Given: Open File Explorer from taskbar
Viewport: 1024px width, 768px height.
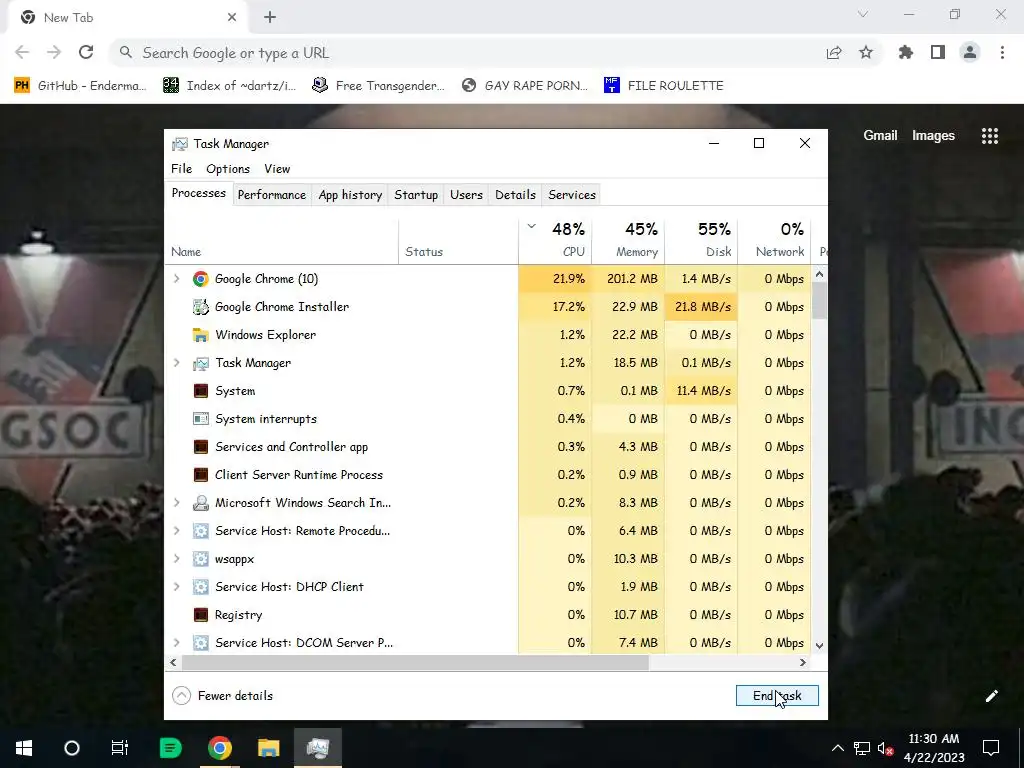Looking at the screenshot, I should click(x=268, y=748).
